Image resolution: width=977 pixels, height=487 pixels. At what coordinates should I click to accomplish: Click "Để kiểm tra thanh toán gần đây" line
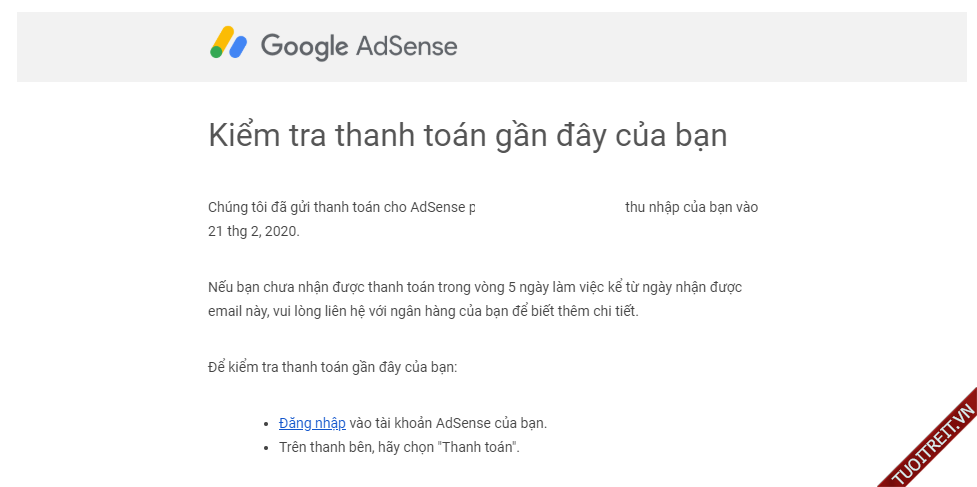[x=332, y=367]
